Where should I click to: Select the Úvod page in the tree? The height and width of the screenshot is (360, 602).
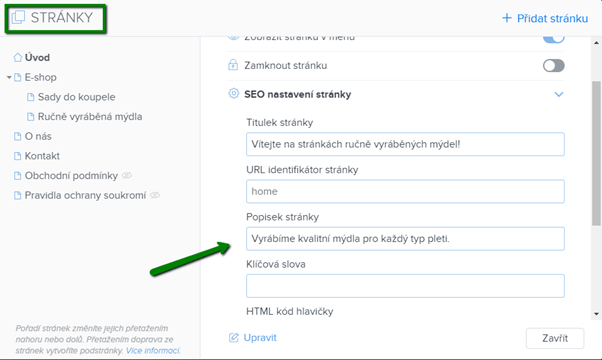tap(37, 58)
